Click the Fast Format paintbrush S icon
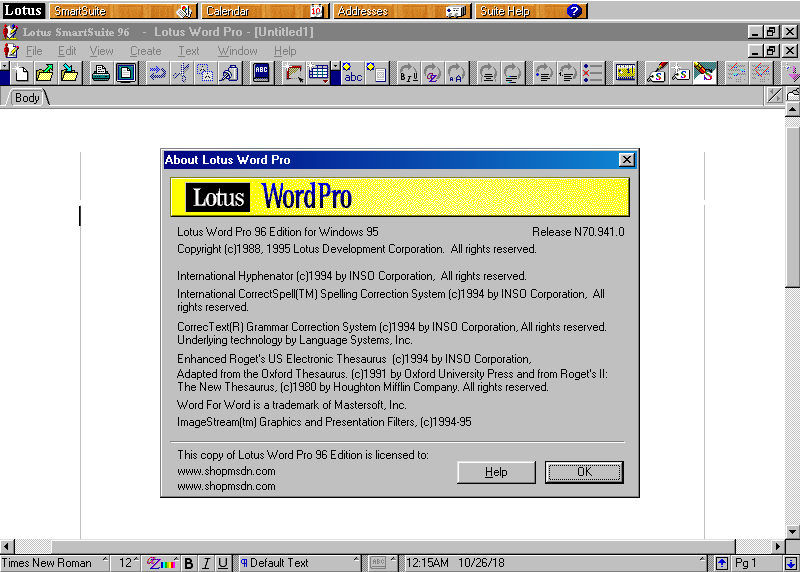Viewport: 800px width, 572px height. [x=705, y=73]
